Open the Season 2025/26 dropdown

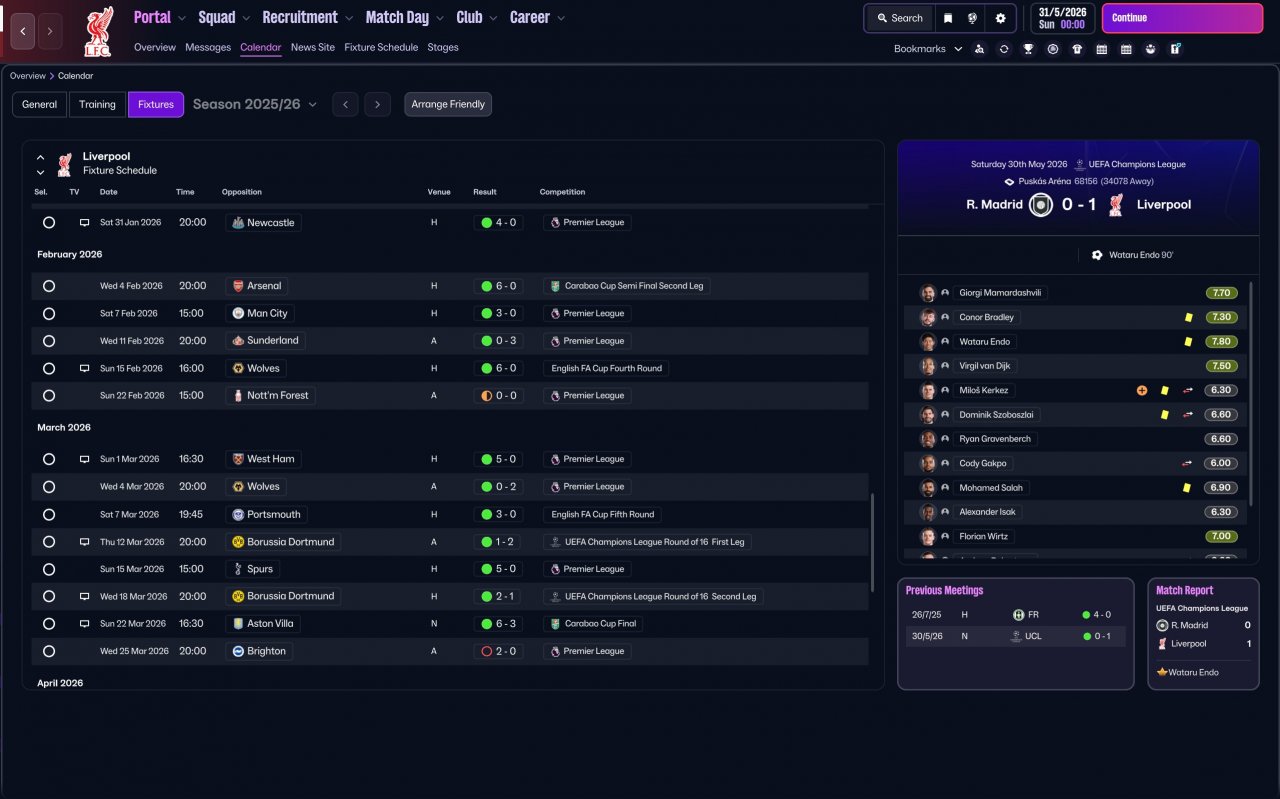(255, 104)
